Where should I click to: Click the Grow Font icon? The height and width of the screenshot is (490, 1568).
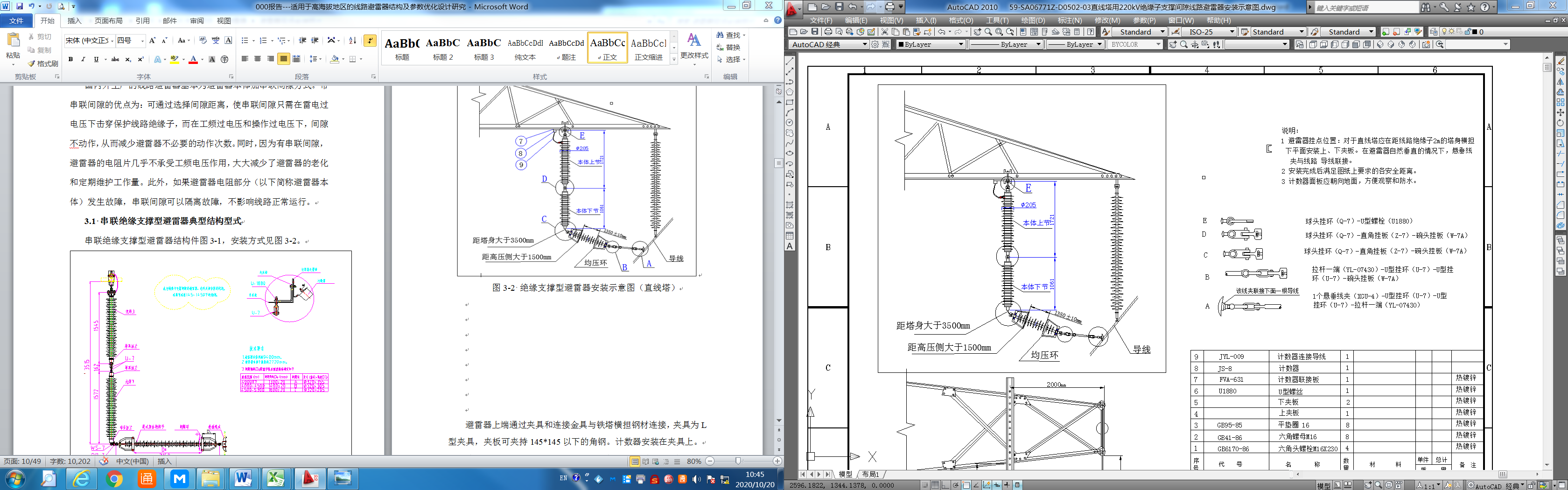pyautogui.click(x=152, y=41)
